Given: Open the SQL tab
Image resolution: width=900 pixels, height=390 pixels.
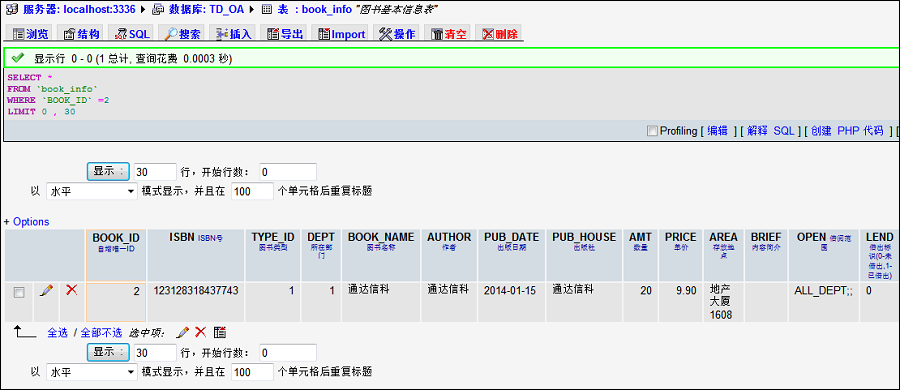Looking at the screenshot, I should [132, 34].
